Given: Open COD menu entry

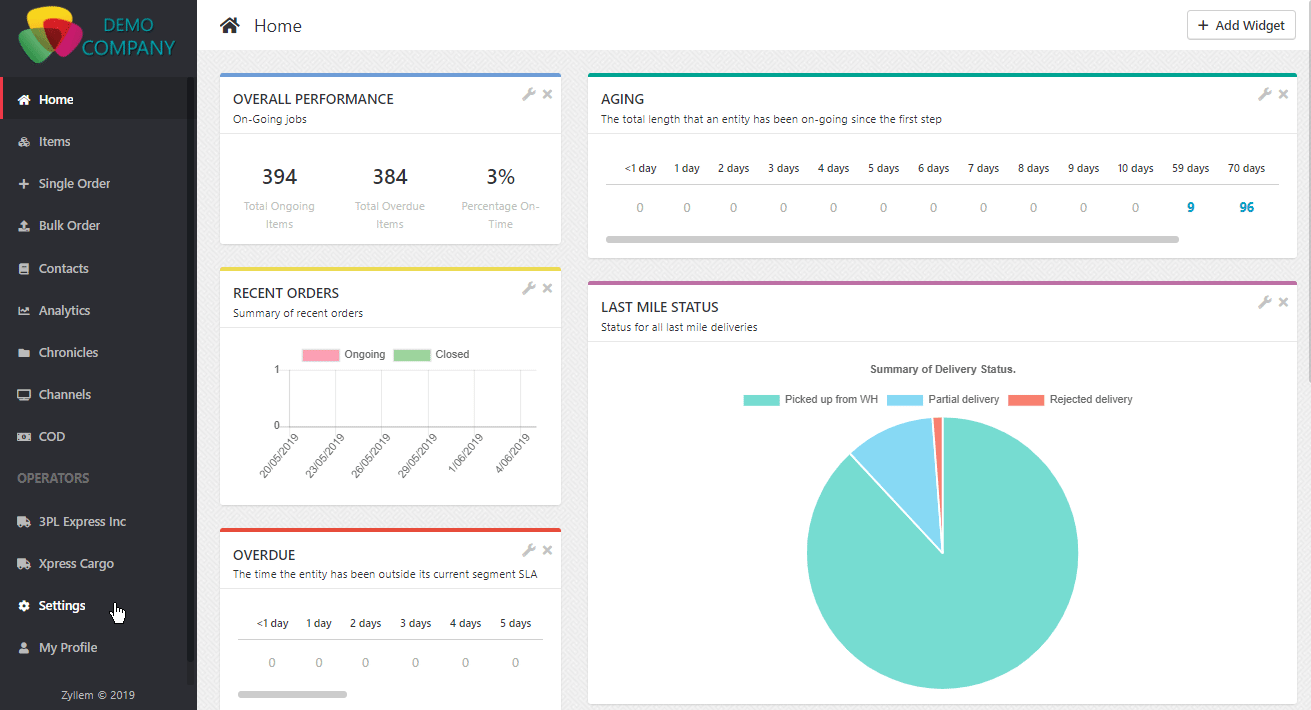Looking at the screenshot, I should [94, 437].
